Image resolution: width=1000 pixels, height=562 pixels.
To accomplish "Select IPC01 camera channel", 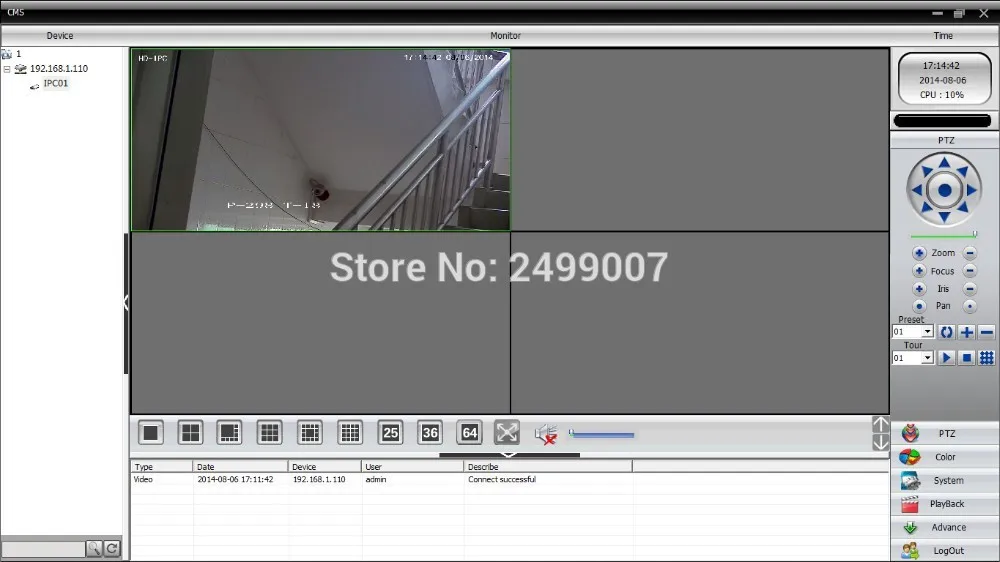I will coord(55,84).
